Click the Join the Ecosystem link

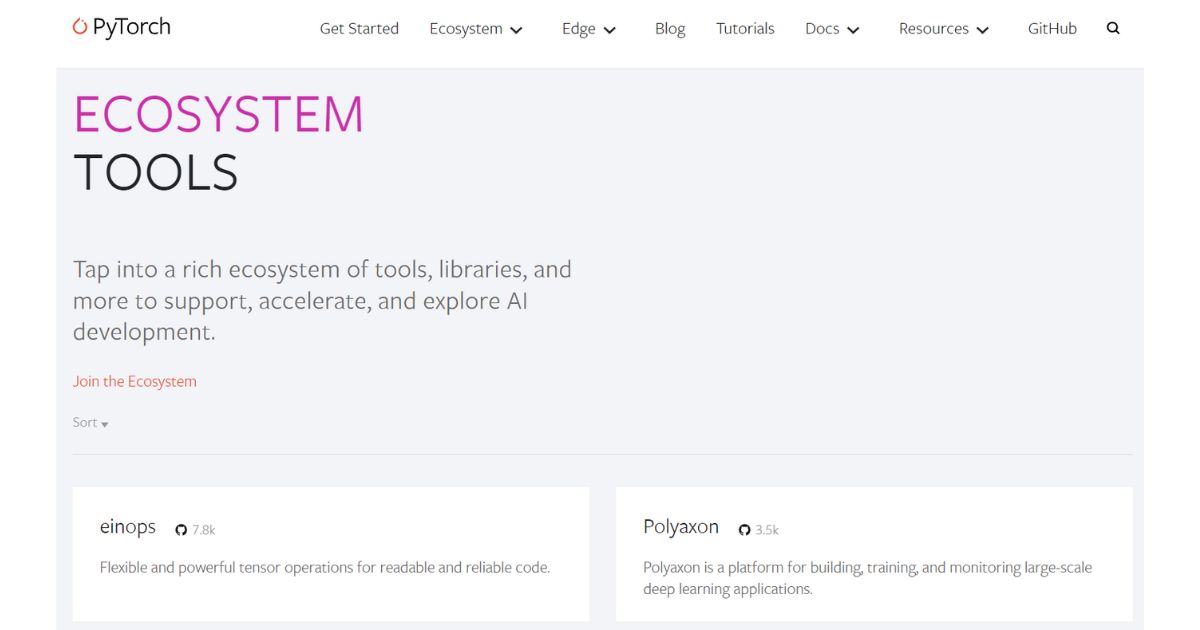coord(135,381)
